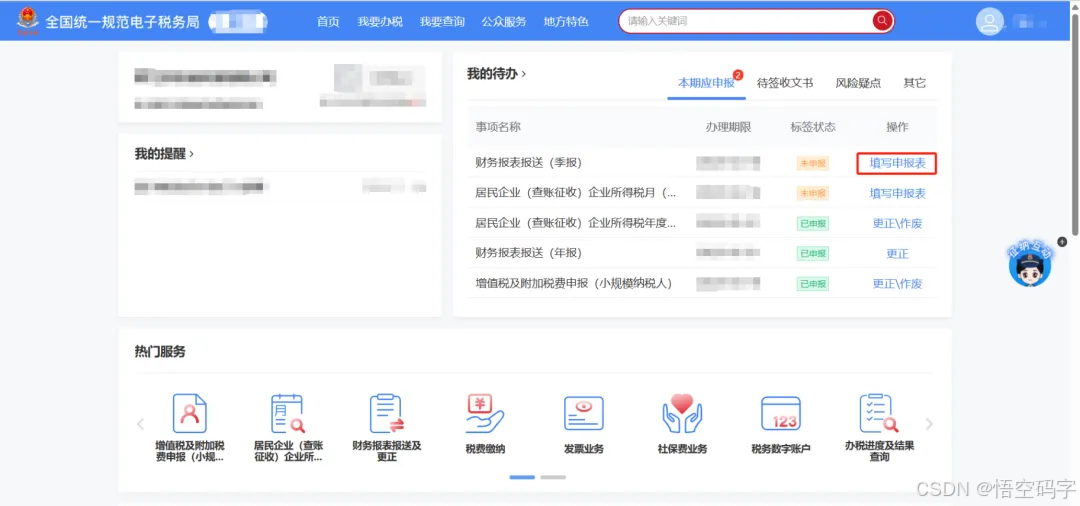
Task: Open the 我要查询 menu
Action: [x=442, y=21]
